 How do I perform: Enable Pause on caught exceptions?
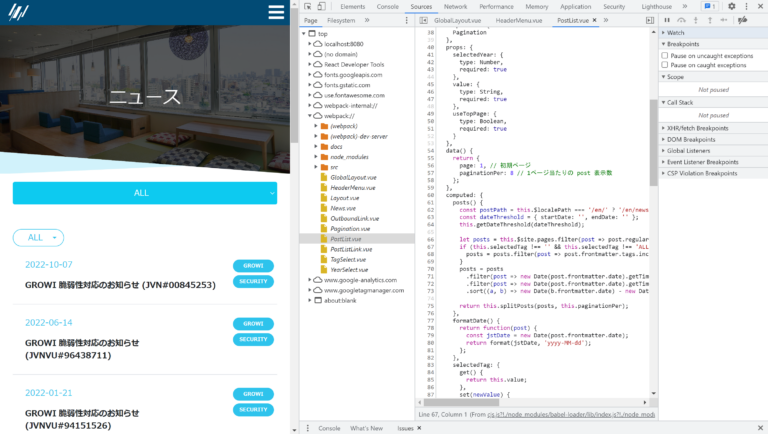pos(665,65)
